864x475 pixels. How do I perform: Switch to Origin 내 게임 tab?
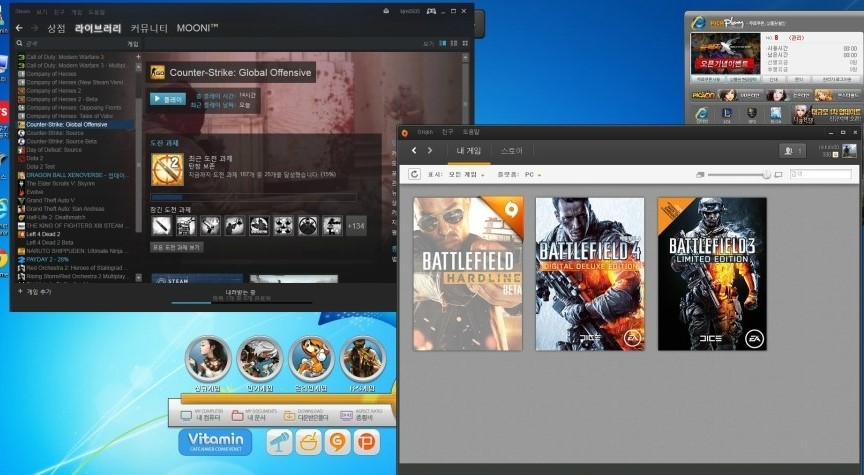coord(469,150)
